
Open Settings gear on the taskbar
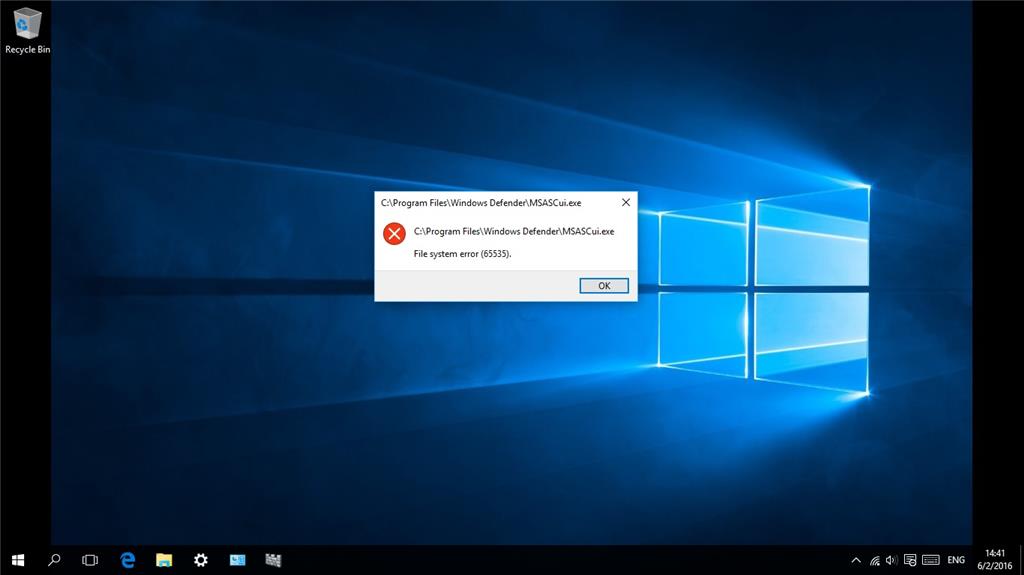click(200, 560)
